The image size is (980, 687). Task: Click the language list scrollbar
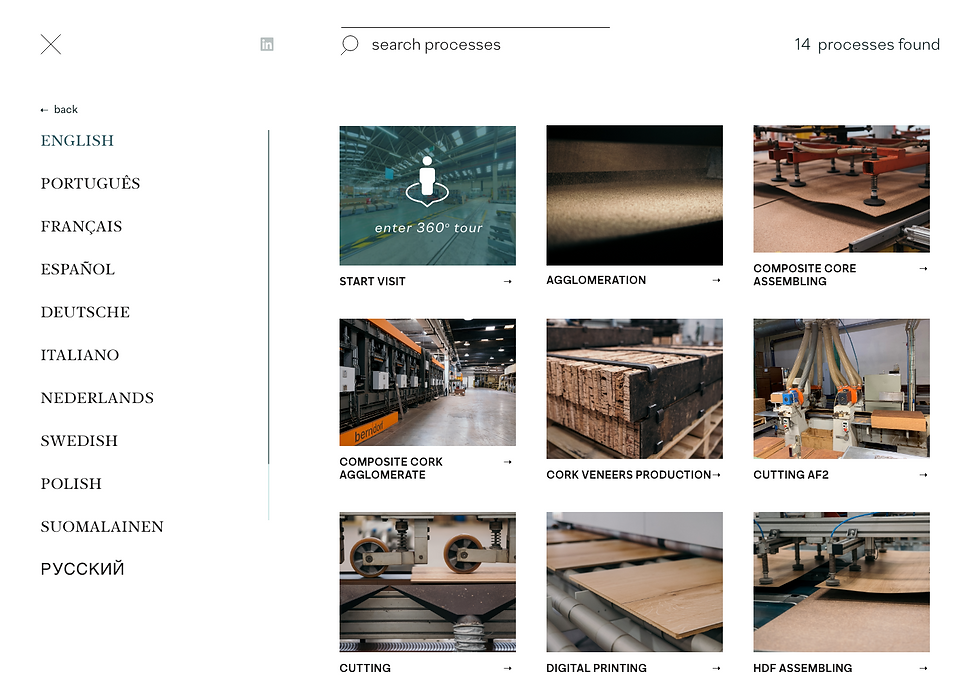(269, 297)
